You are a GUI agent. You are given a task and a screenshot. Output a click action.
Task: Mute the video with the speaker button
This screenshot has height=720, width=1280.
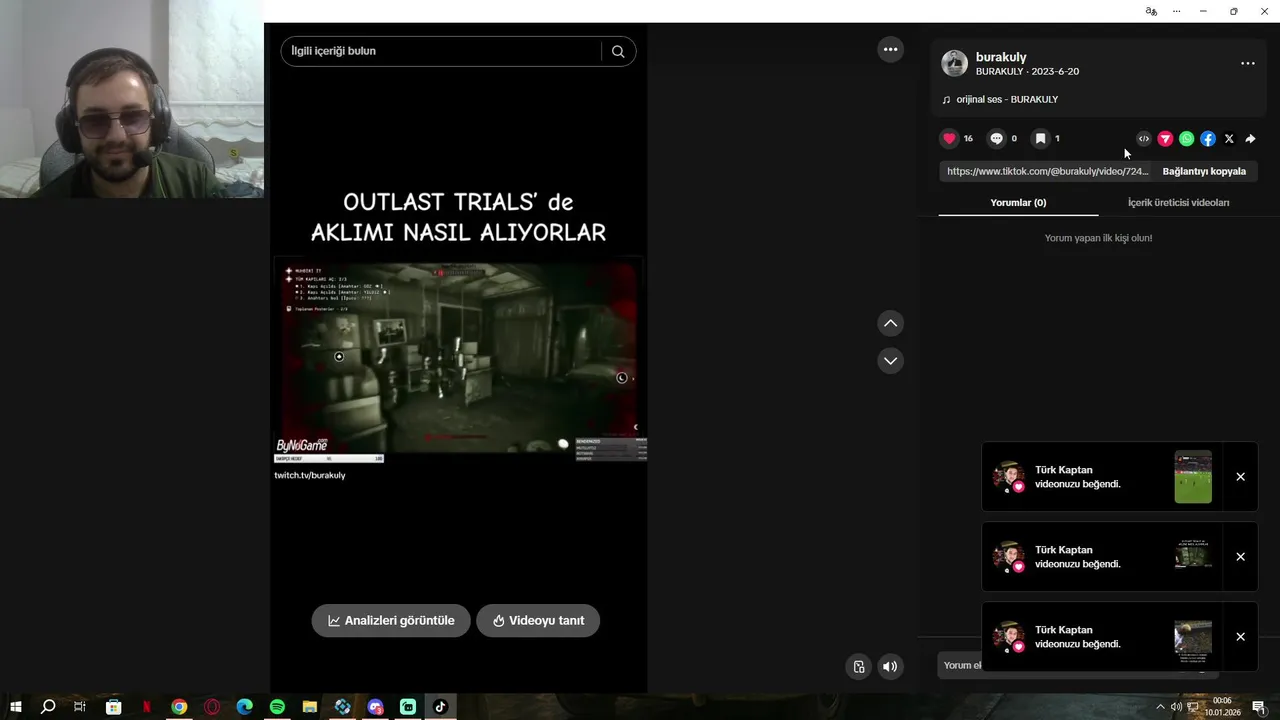[890, 667]
